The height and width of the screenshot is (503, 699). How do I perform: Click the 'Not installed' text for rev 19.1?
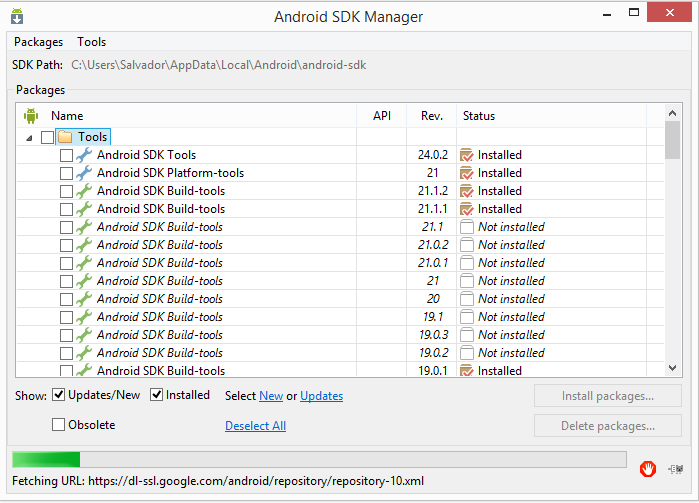tap(511, 317)
